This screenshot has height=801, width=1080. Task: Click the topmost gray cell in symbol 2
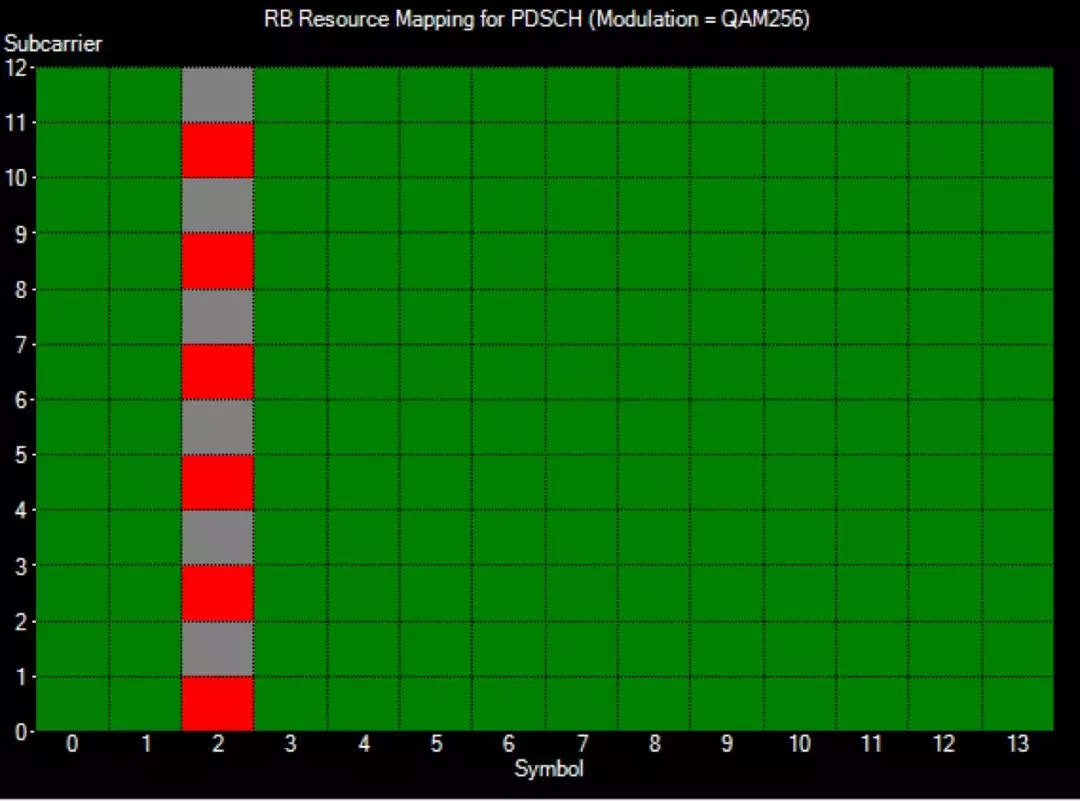point(218,95)
